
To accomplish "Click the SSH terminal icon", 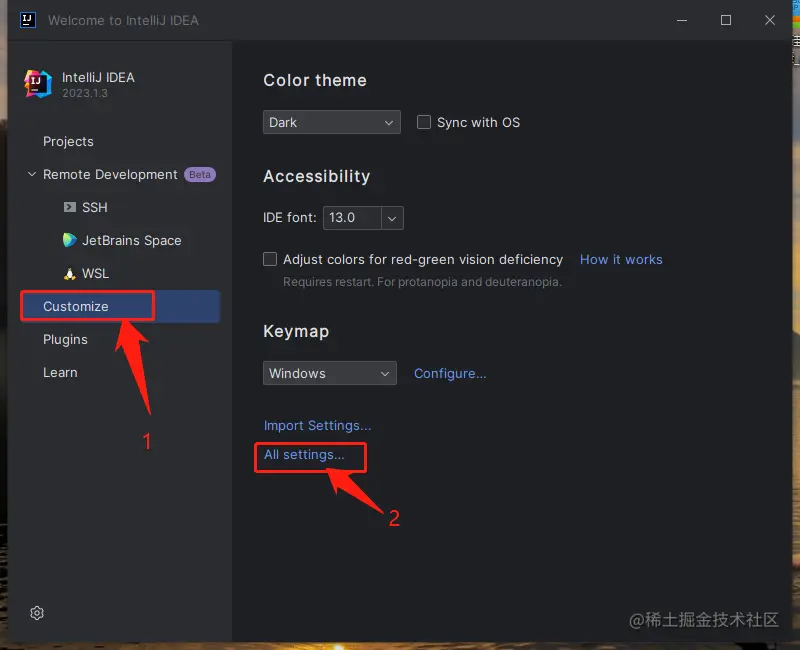I will 69,207.
